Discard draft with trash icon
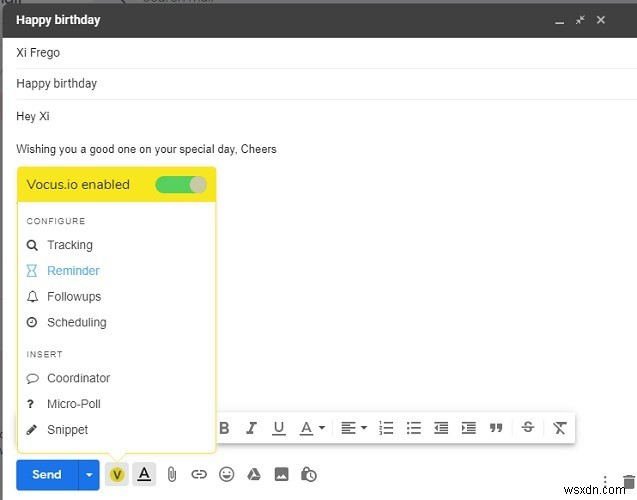 (629, 482)
